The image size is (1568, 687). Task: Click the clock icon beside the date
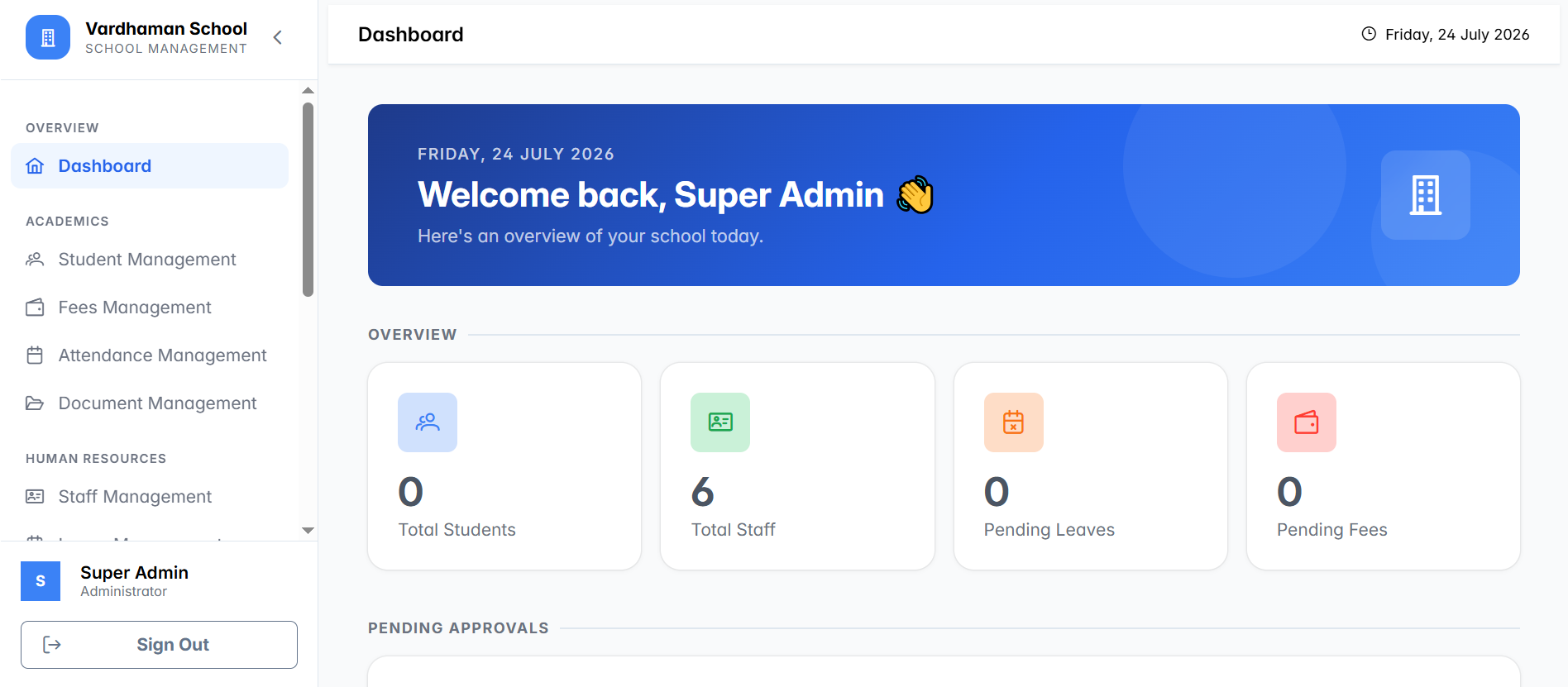pos(1369,34)
